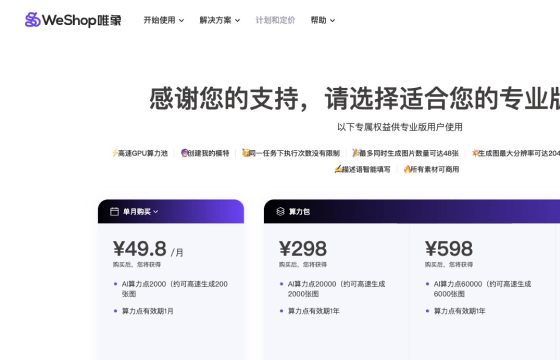
Task: Click the 同一任务下执行次数没有限制 text
Action: coord(295,153)
